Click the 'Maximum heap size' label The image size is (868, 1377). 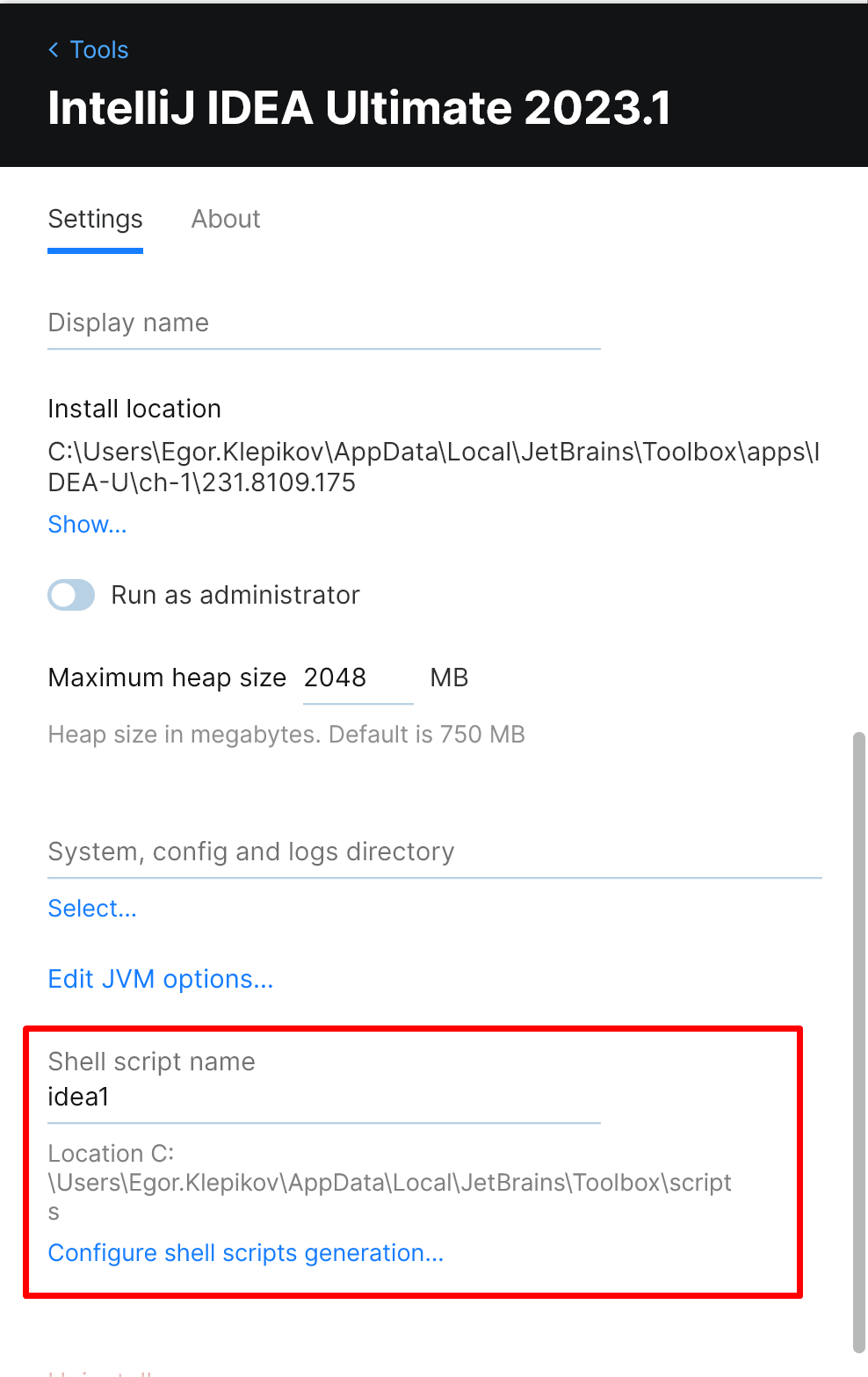pyautogui.click(x=167, y=678)
